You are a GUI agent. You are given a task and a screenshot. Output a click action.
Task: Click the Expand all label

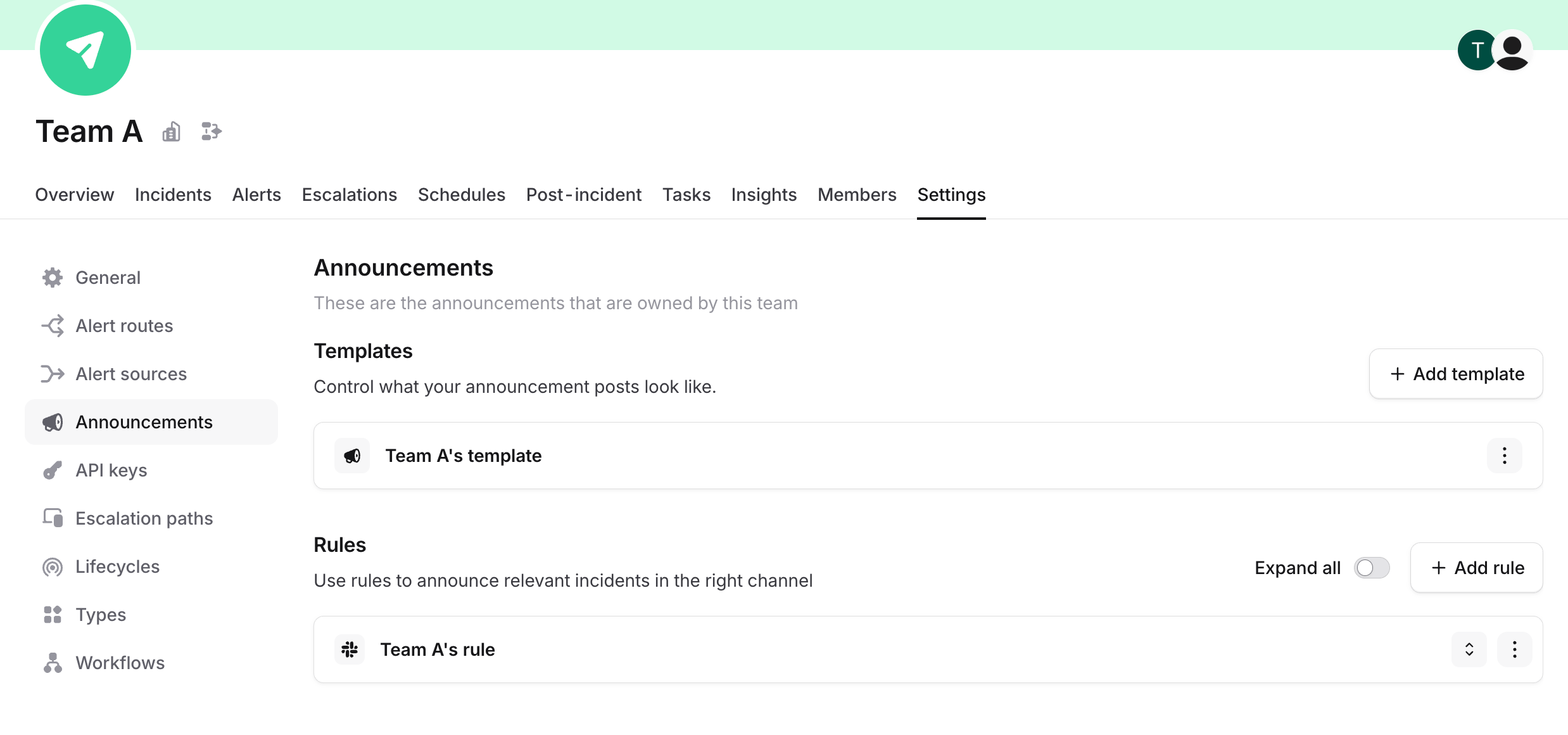1298,568
